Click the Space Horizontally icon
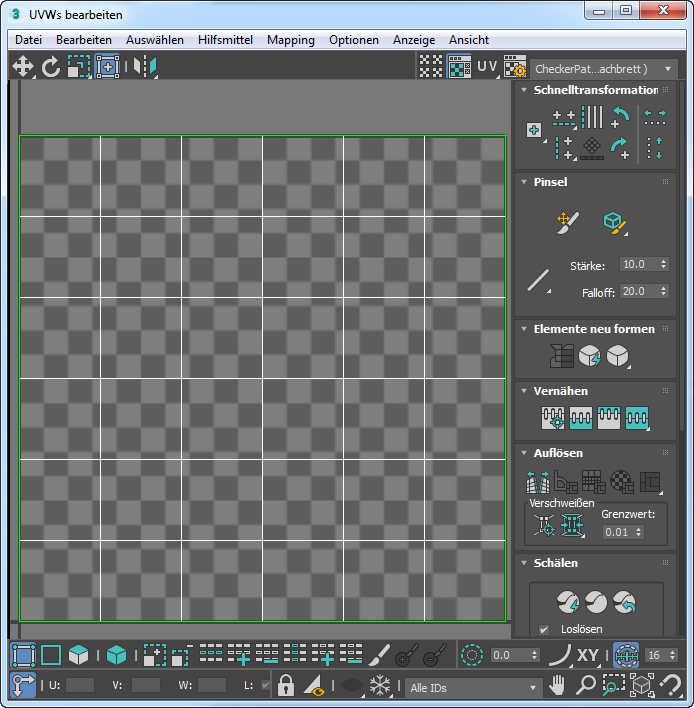 (655, 118)
